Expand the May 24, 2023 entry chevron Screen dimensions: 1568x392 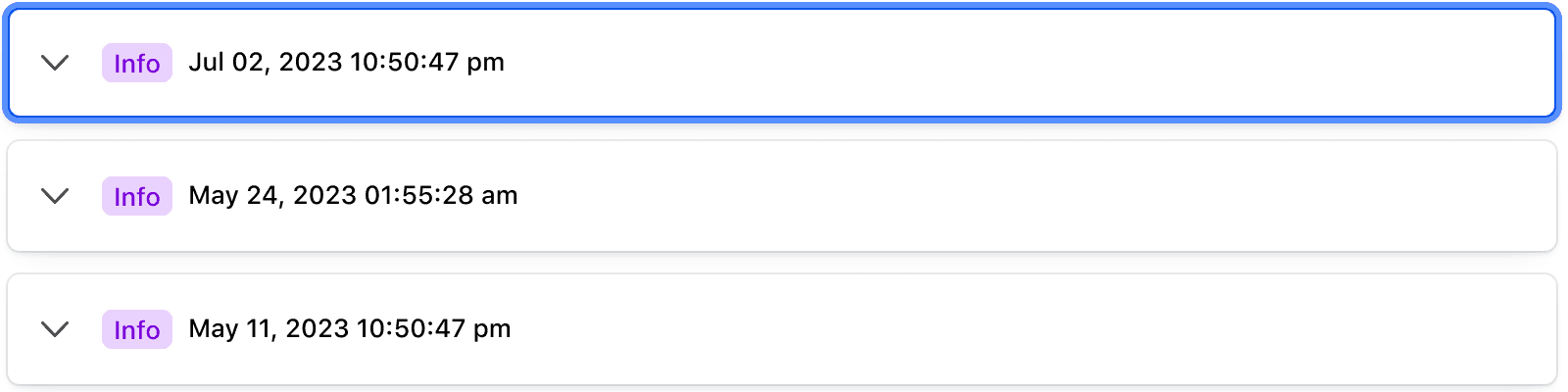tap(55, 196)
